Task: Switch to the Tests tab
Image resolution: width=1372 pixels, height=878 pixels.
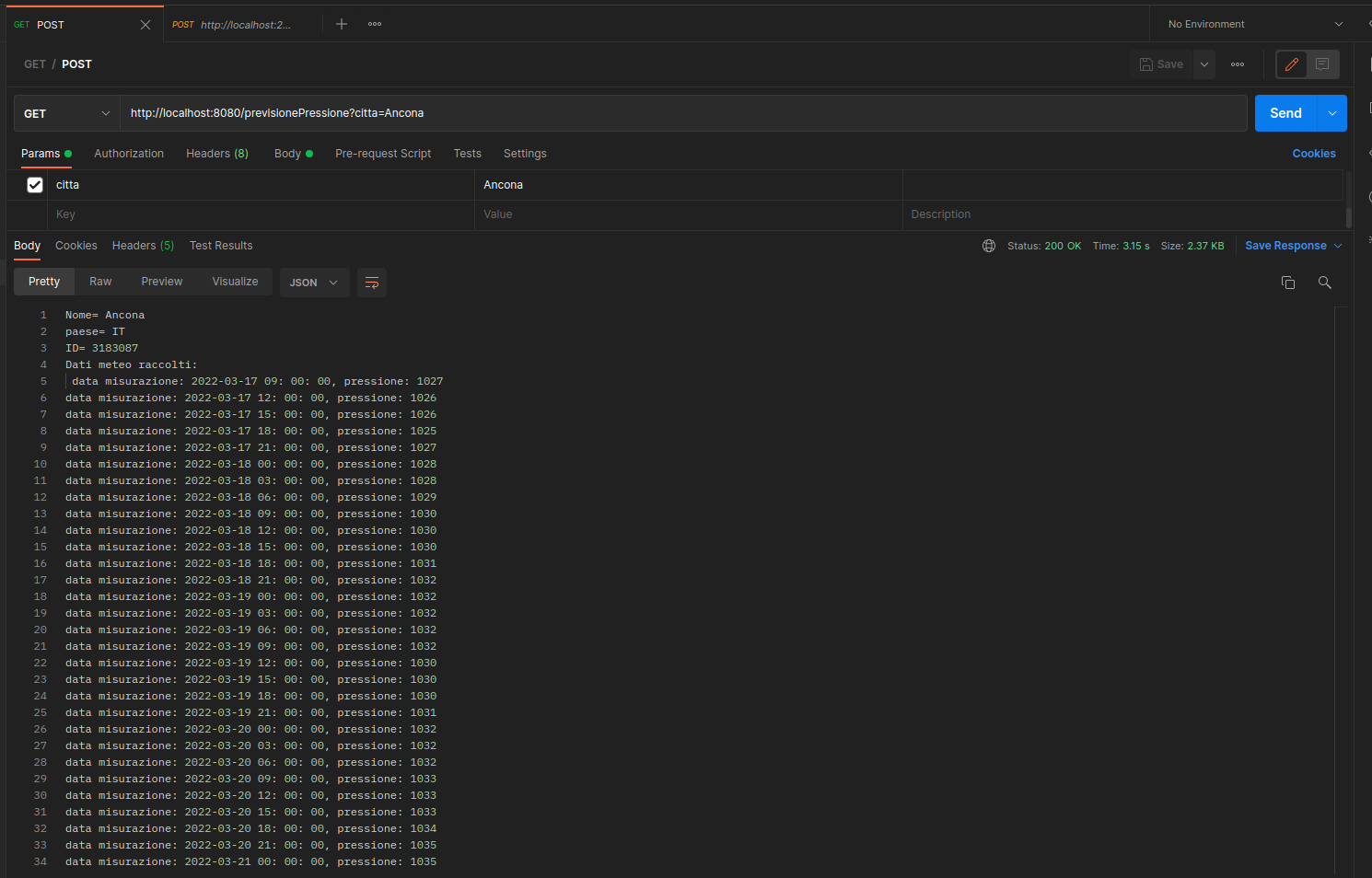Action: click(468, 154)
